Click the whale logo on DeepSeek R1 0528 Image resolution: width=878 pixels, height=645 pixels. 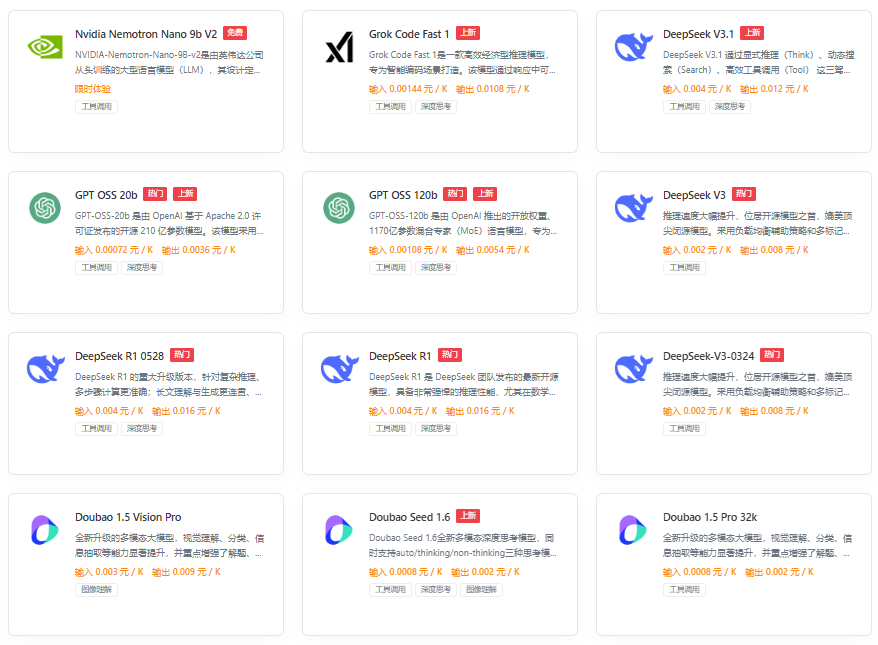pos(45,369)
